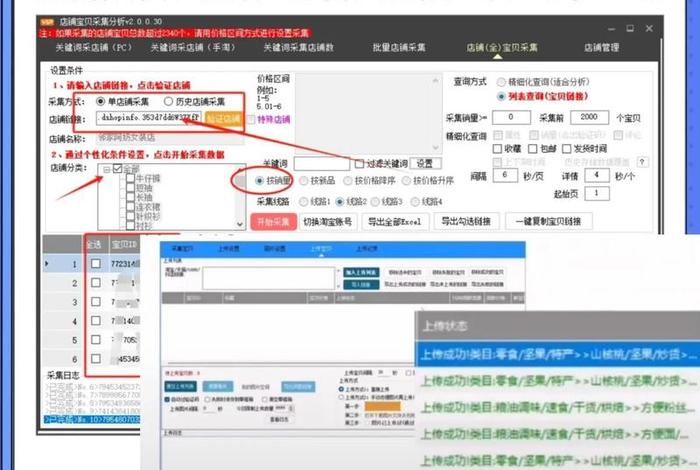Click the orange 验证店铺 button
700x470 pixels.
[x=223, y=118]
